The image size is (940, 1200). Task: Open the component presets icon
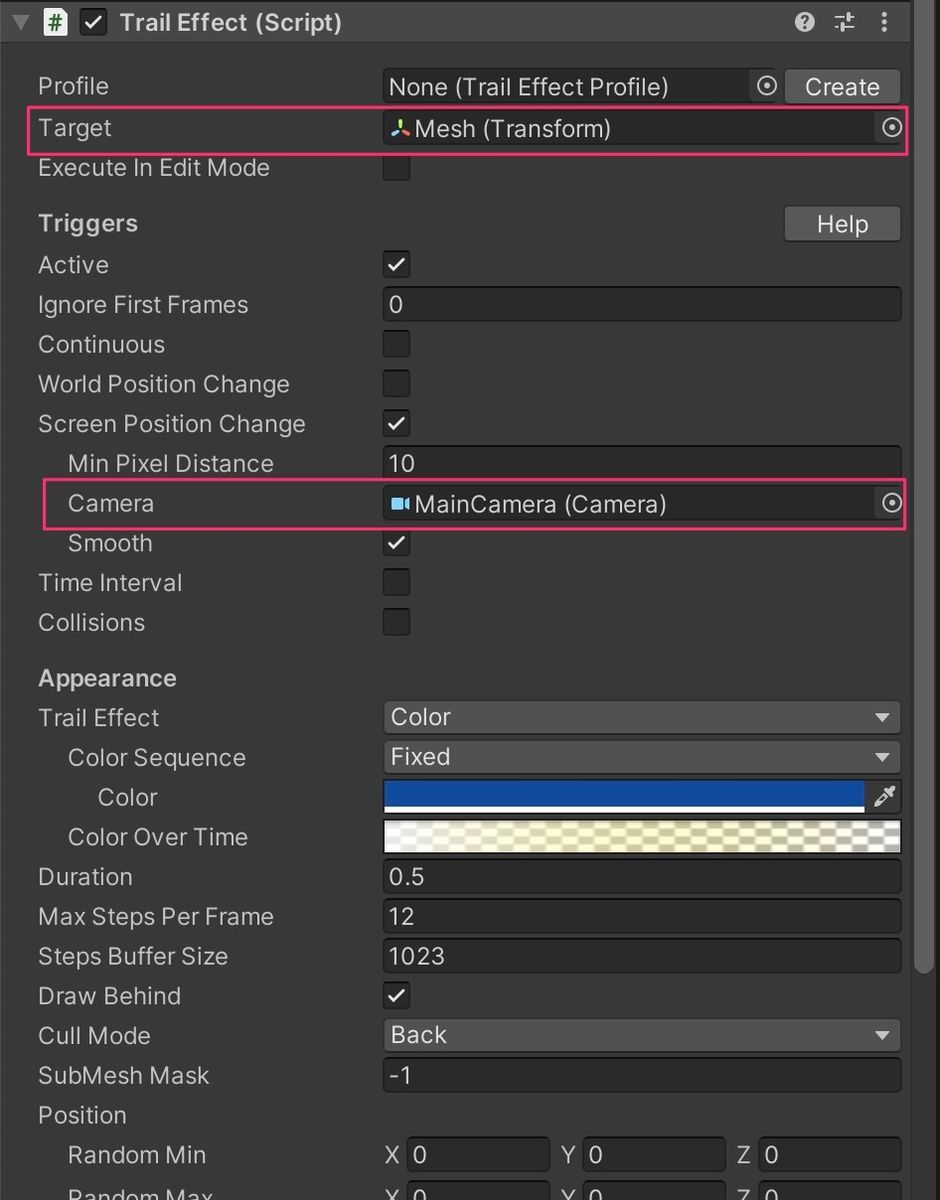[844, 22]
